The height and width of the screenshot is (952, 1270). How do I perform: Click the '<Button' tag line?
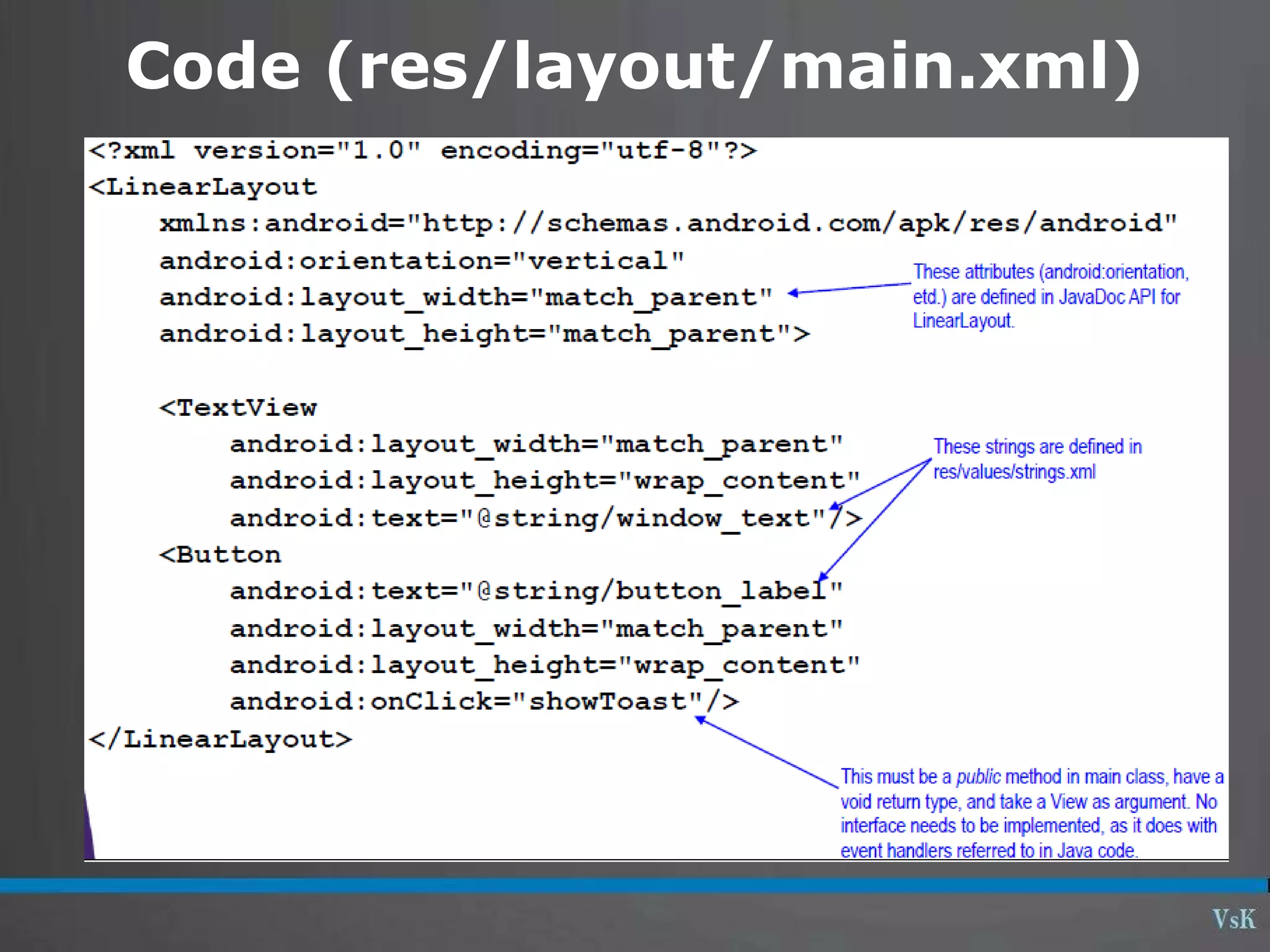click(x=220, y=555)
